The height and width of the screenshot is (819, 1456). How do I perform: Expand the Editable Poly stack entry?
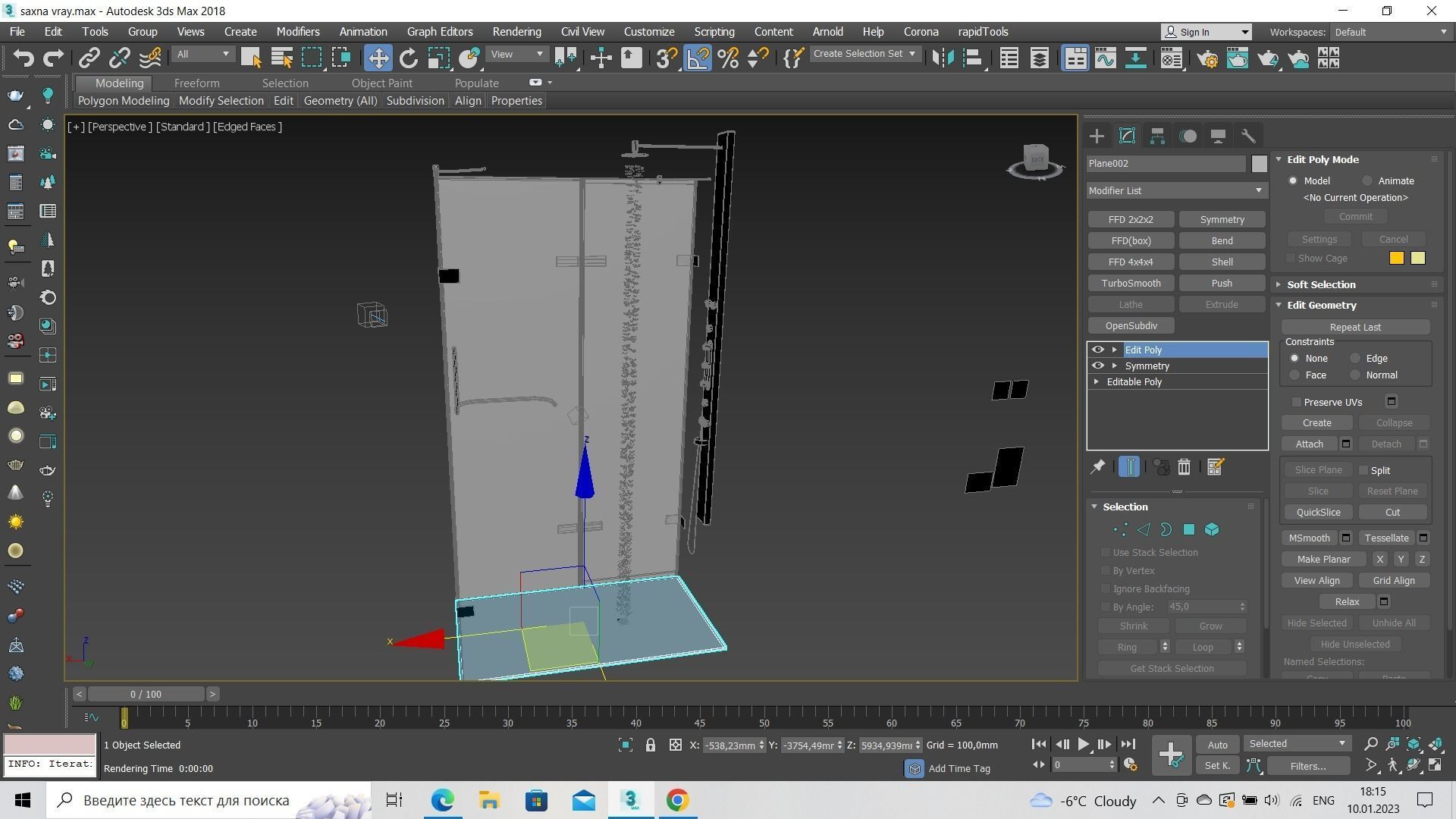(x=1097, y=382)
